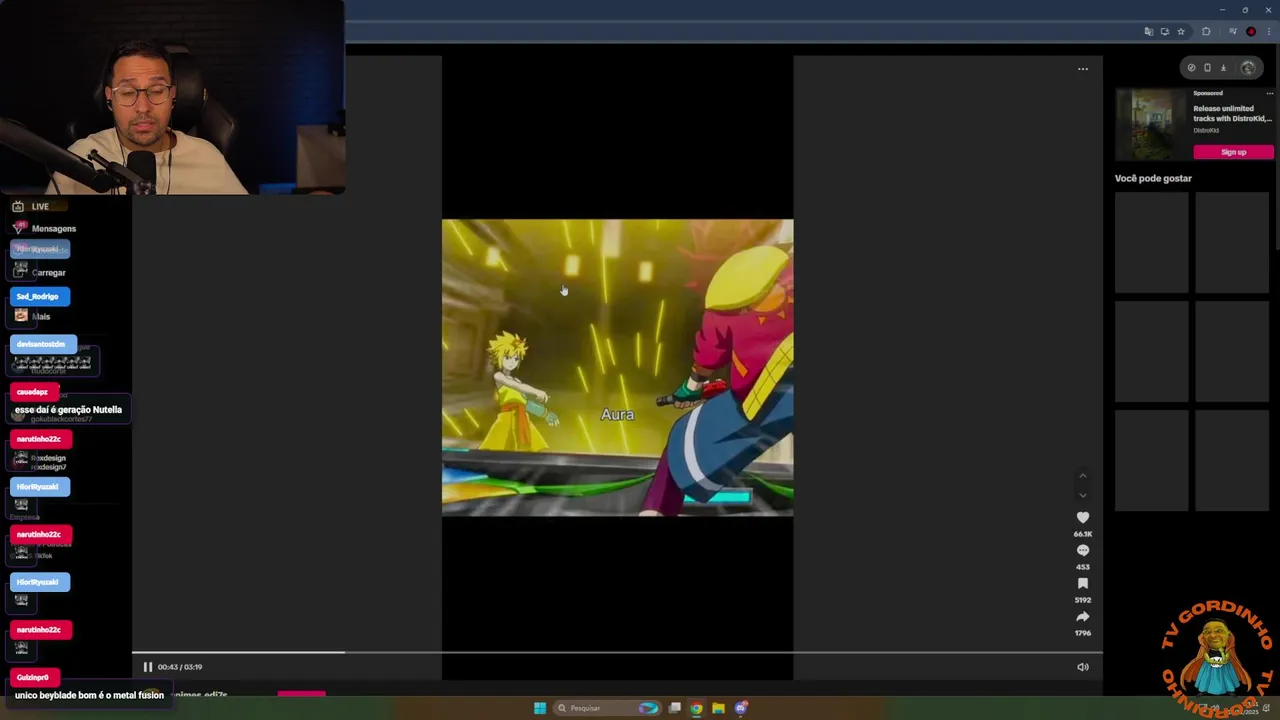Click the 'esse dai é geração Nutella' message
The width and height of the screenshot is (1280, 720).
[68, 410]
